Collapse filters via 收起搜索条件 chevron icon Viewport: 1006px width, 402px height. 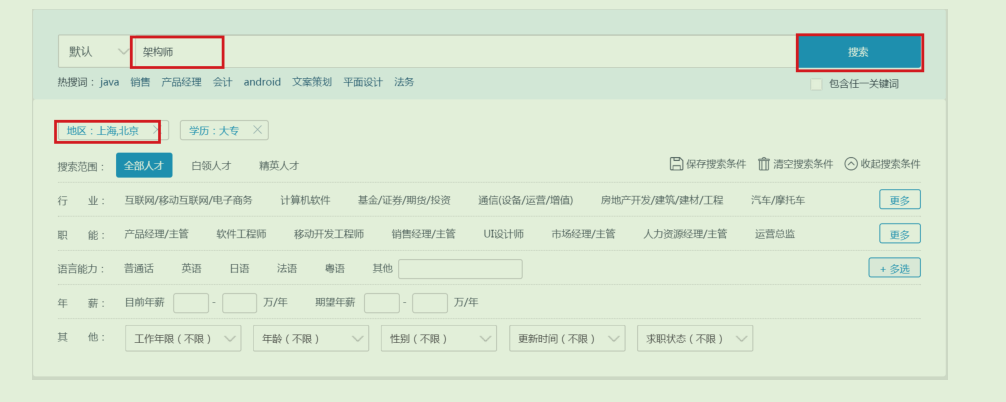tap(851, 163)
